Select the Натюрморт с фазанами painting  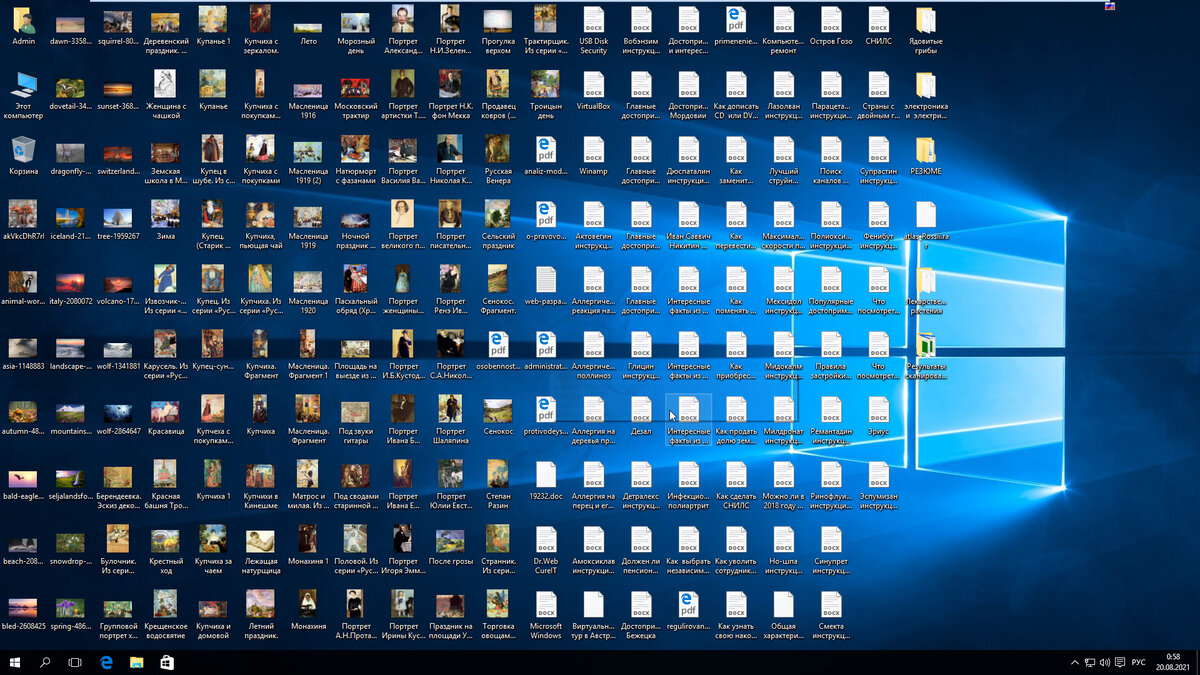click(x=355, y=150)
